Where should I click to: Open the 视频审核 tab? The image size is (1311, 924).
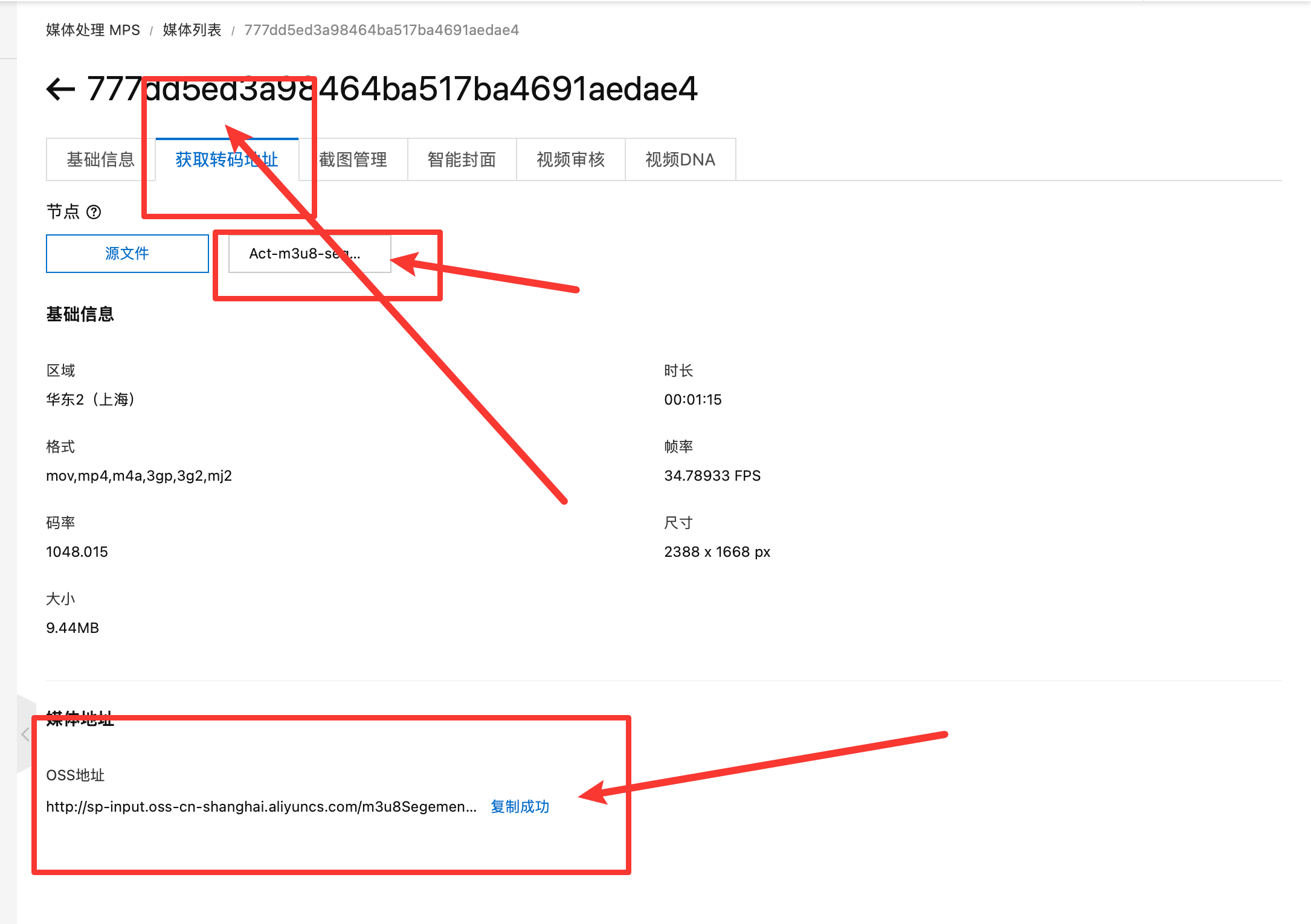coord(570,159)
